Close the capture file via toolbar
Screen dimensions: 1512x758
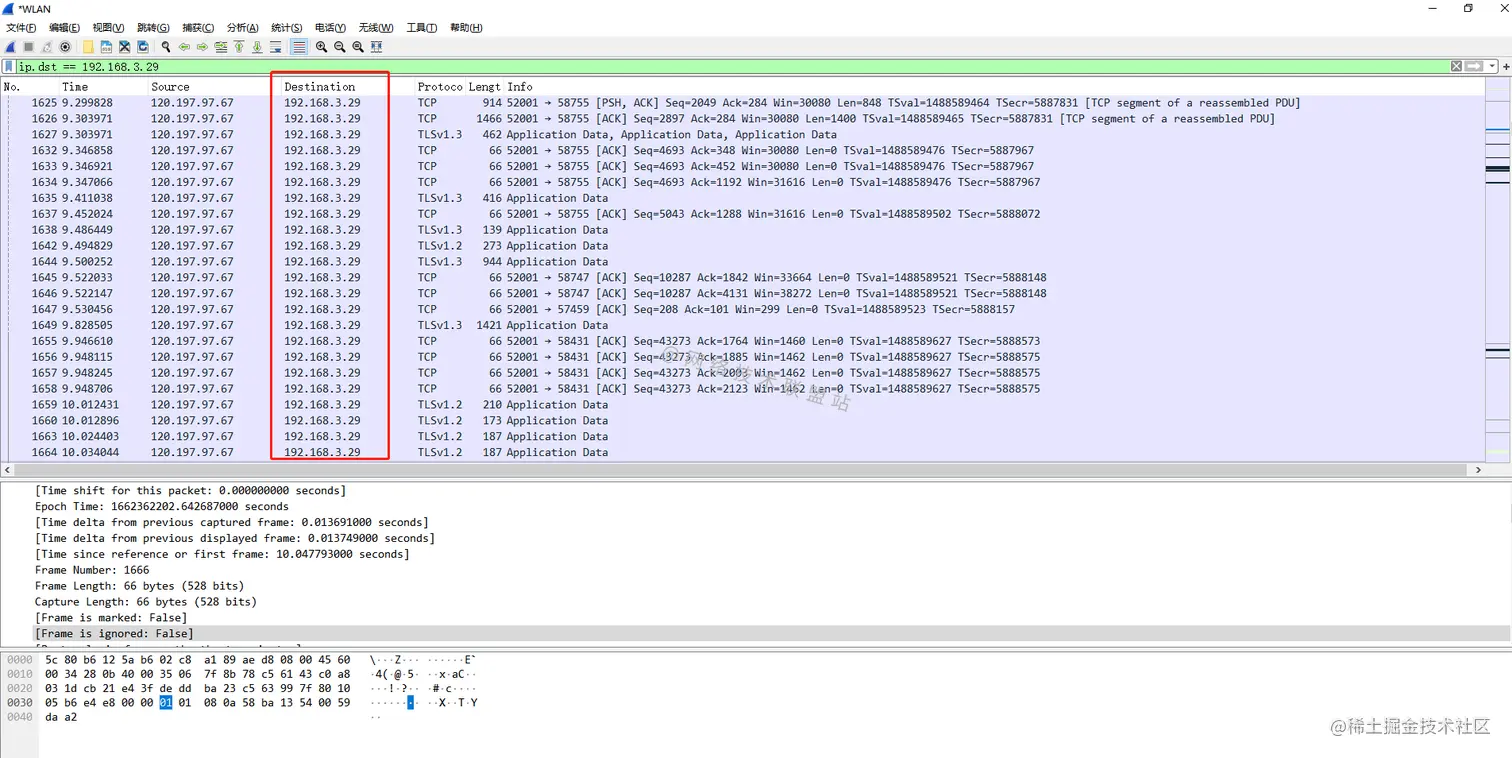coord(124,47)
